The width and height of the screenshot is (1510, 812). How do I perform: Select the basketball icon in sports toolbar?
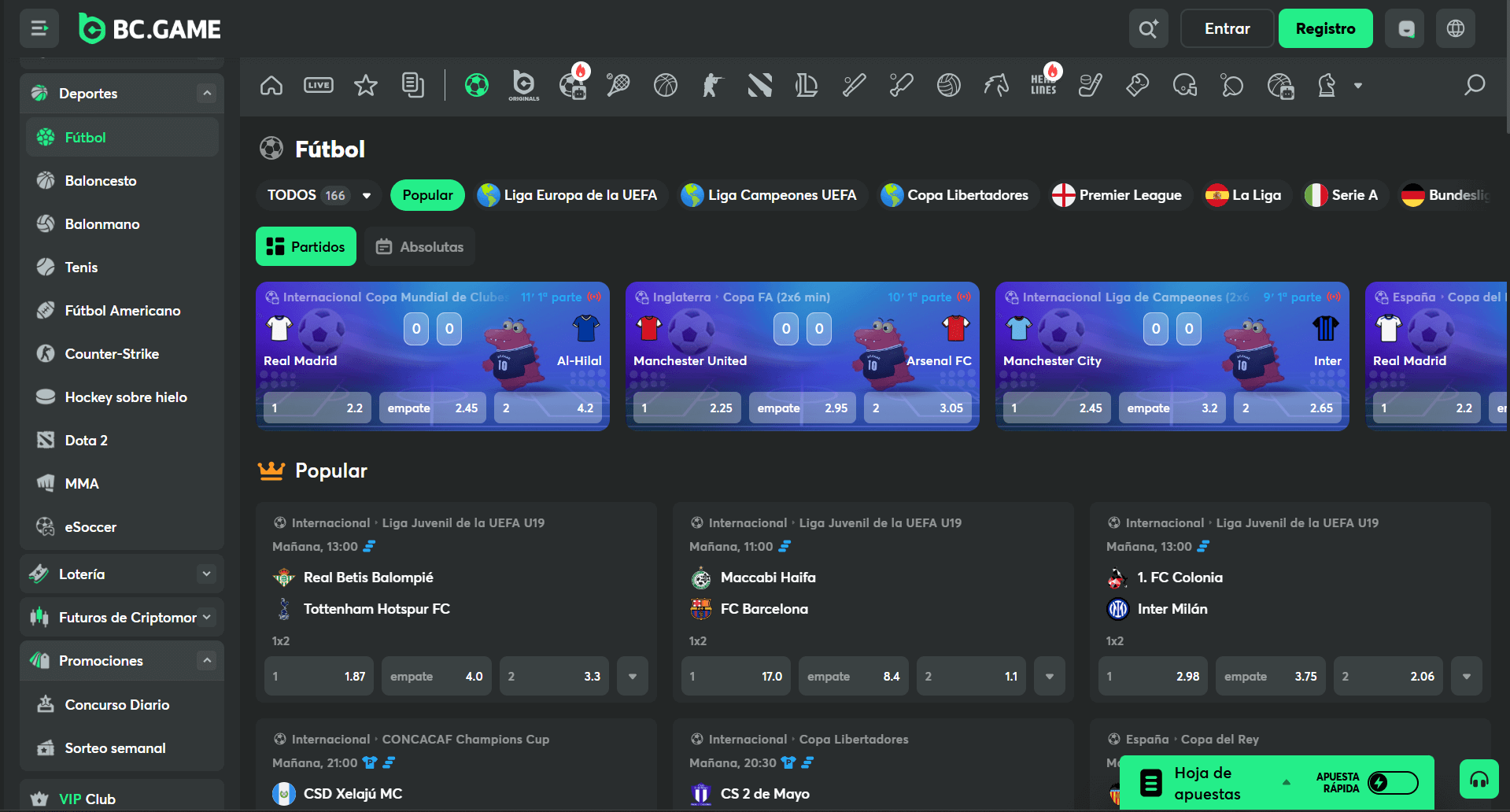(x=666, y=85)
